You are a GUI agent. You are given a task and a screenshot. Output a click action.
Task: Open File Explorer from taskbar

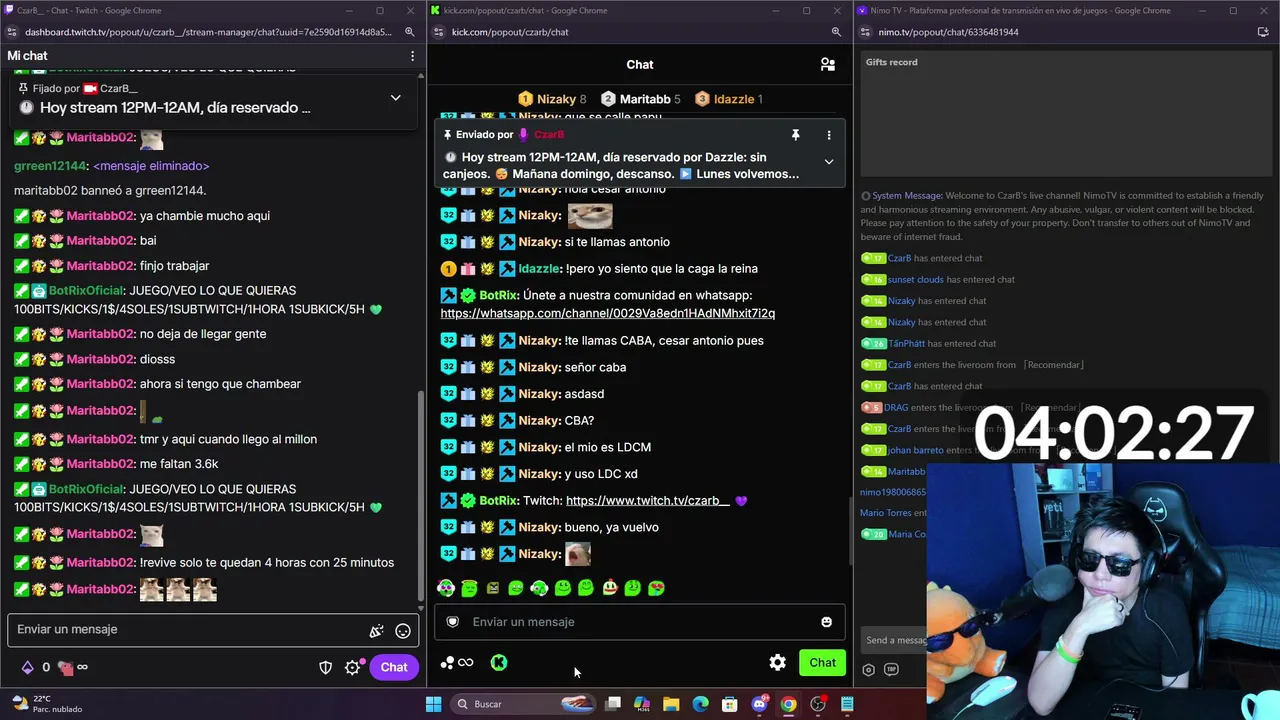(x=671, y=704)
